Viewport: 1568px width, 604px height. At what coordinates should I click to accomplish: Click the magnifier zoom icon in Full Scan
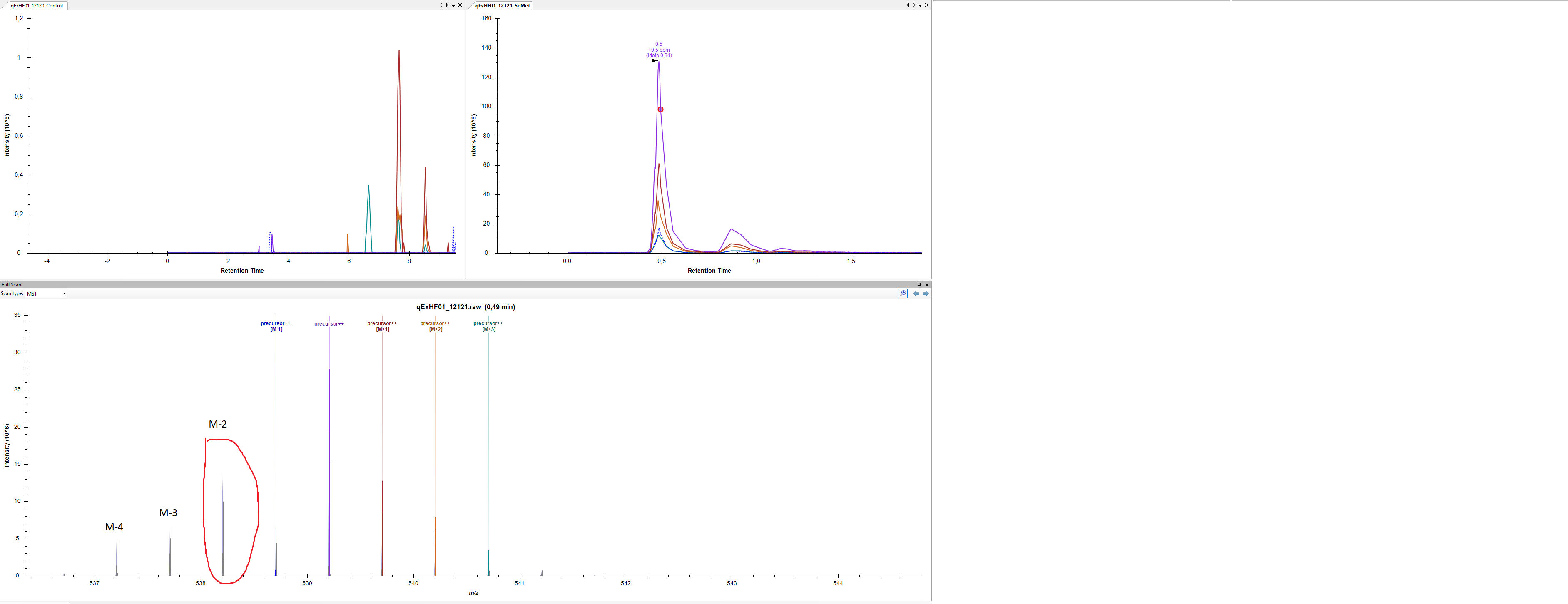pos(903,294)
